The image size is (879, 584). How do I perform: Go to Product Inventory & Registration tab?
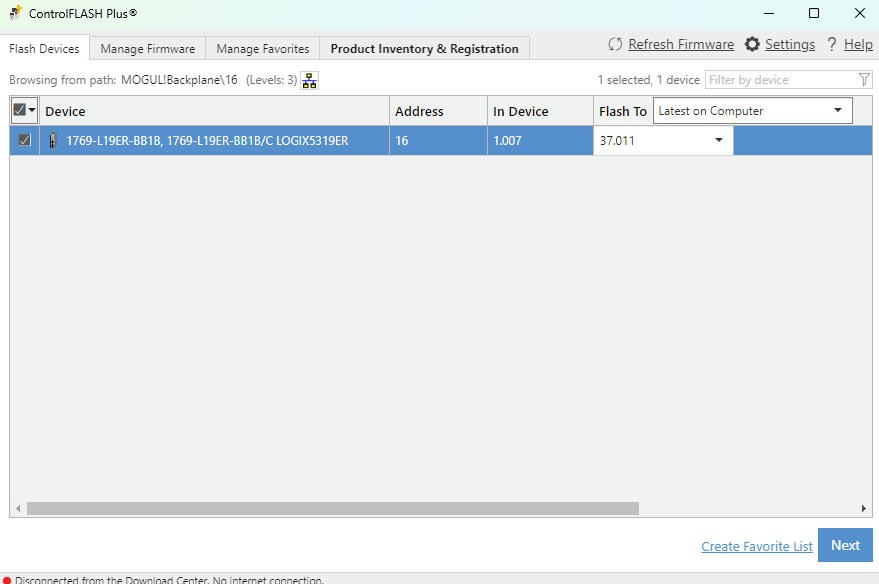[424, 49]
